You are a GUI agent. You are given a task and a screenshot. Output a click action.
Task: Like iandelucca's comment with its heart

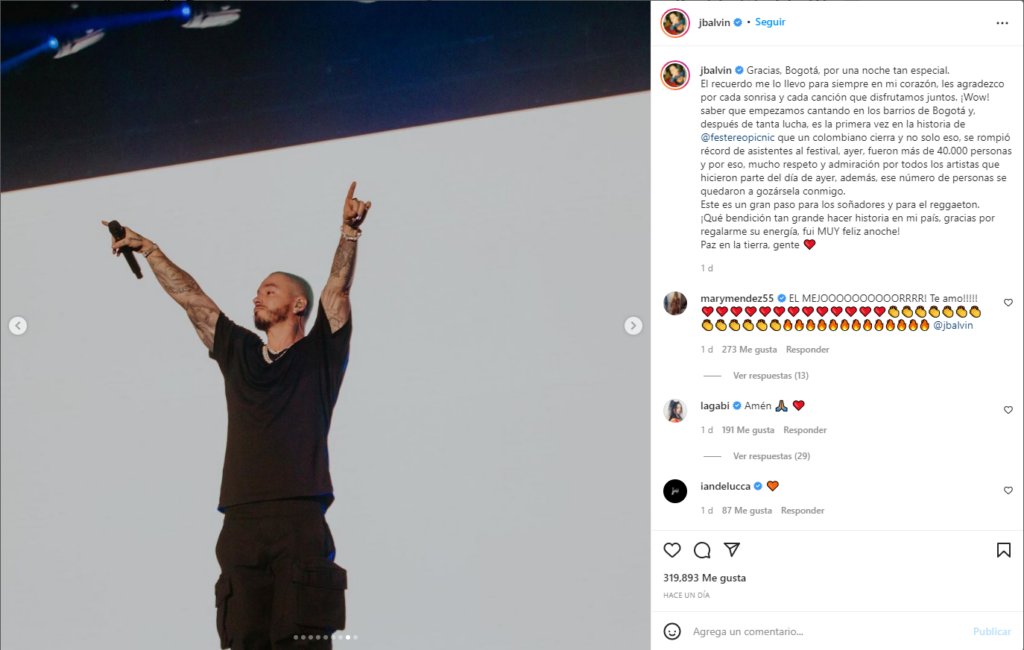(1008, 490)
